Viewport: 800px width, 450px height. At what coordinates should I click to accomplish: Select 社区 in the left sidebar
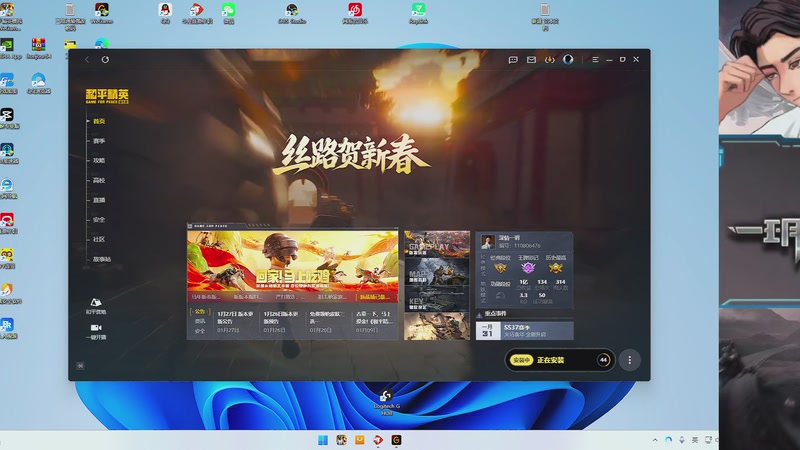pyautogui.click(x=99, y=239)
